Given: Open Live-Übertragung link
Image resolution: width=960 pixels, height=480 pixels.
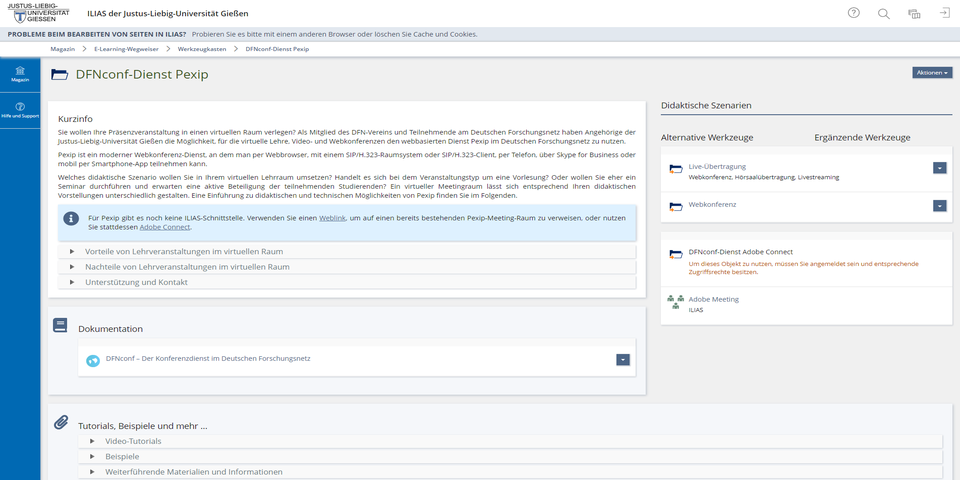Looking at the screenshot, I should coord(717,167).
